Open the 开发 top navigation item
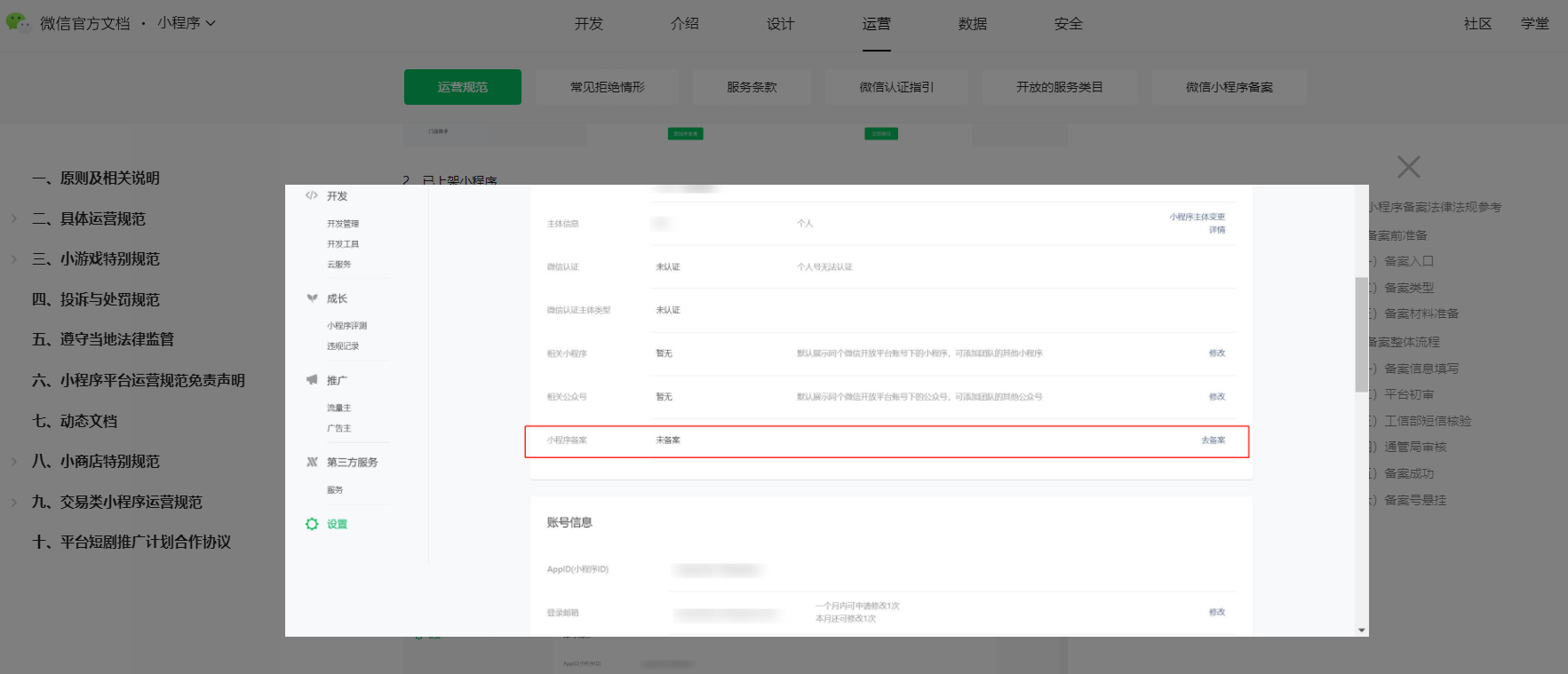 (589, 24)
